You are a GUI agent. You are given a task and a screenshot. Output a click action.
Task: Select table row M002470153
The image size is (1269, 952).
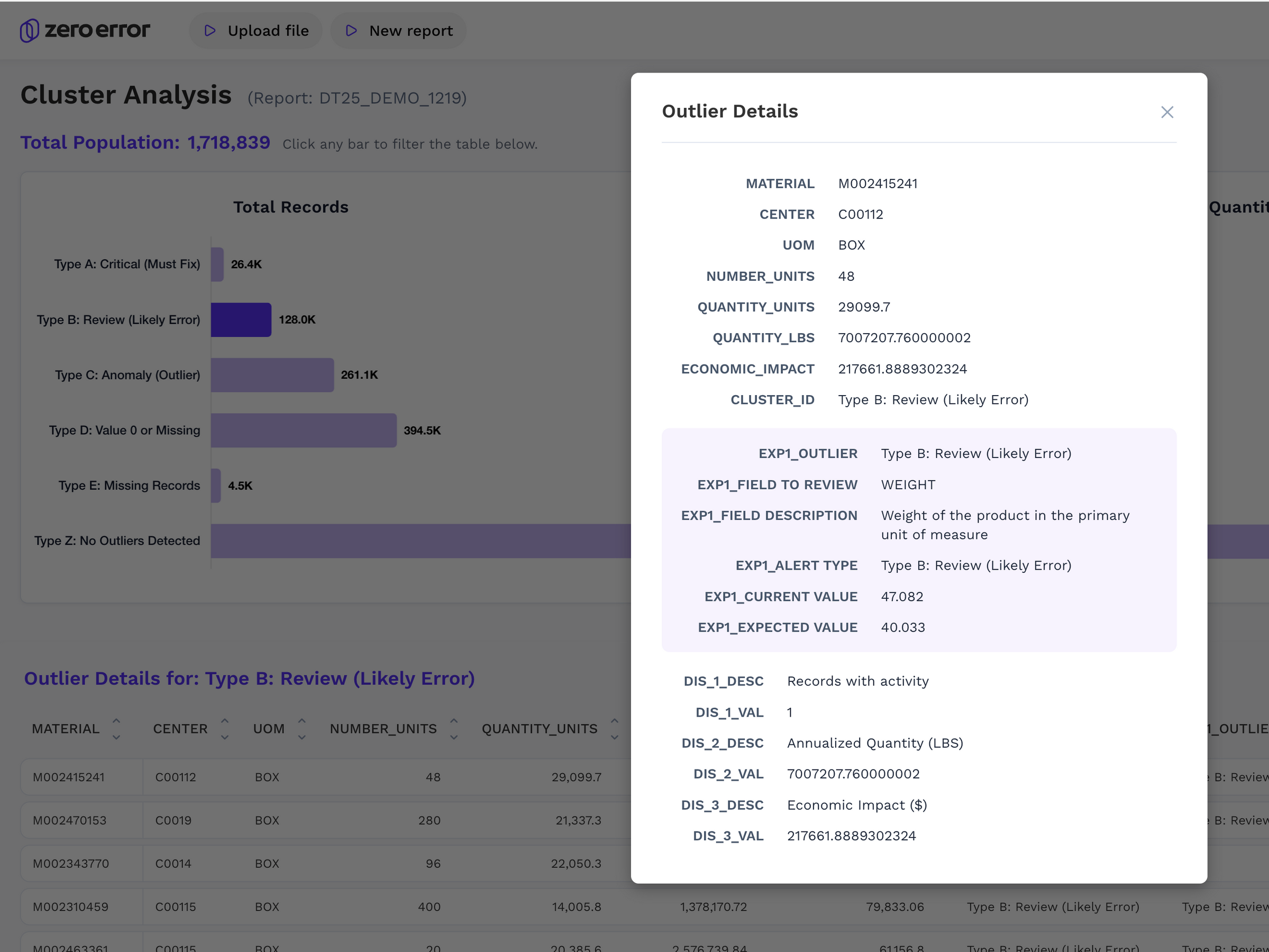click(x=326, y=820)
